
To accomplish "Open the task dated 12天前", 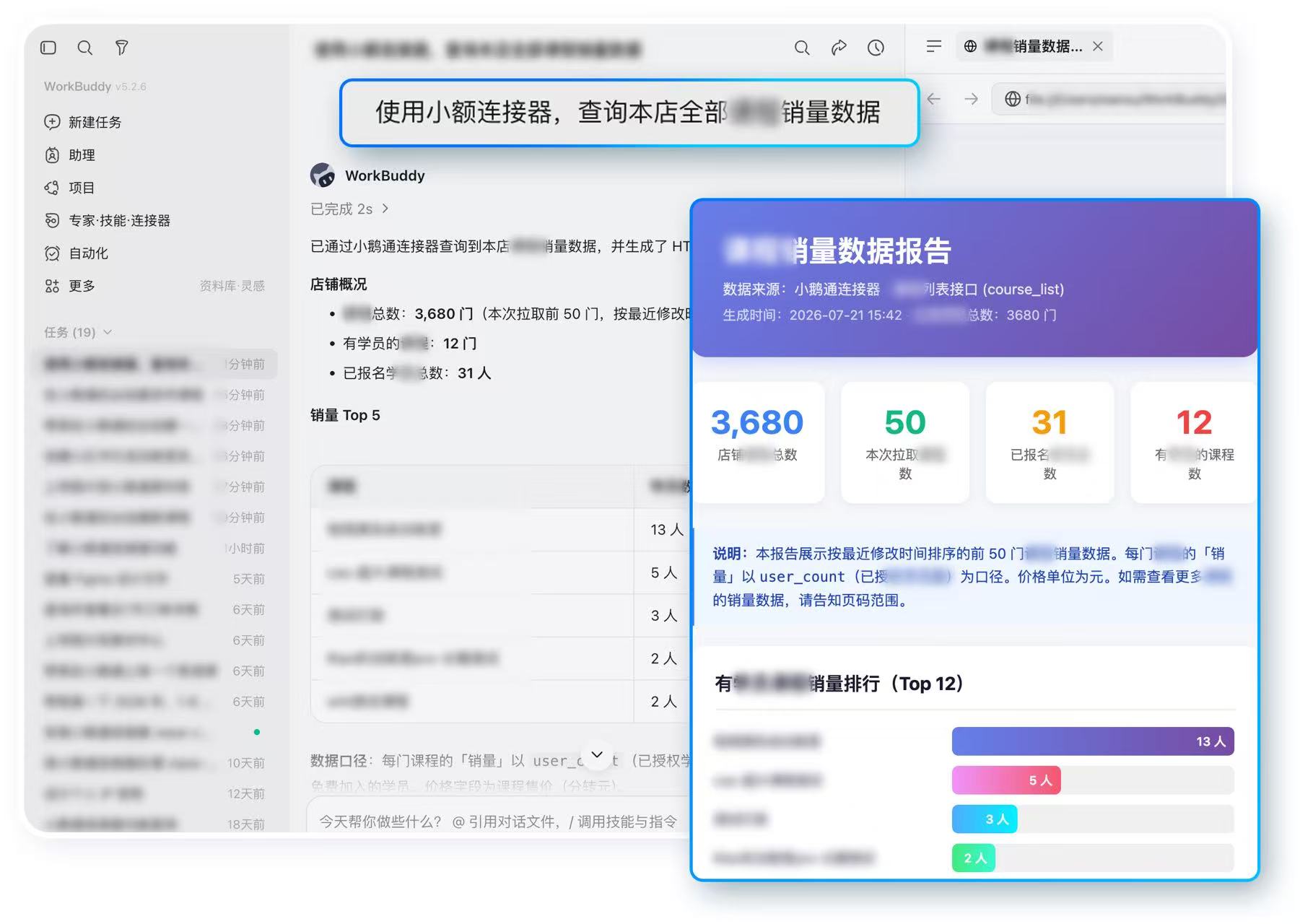I will coord(155,793).
